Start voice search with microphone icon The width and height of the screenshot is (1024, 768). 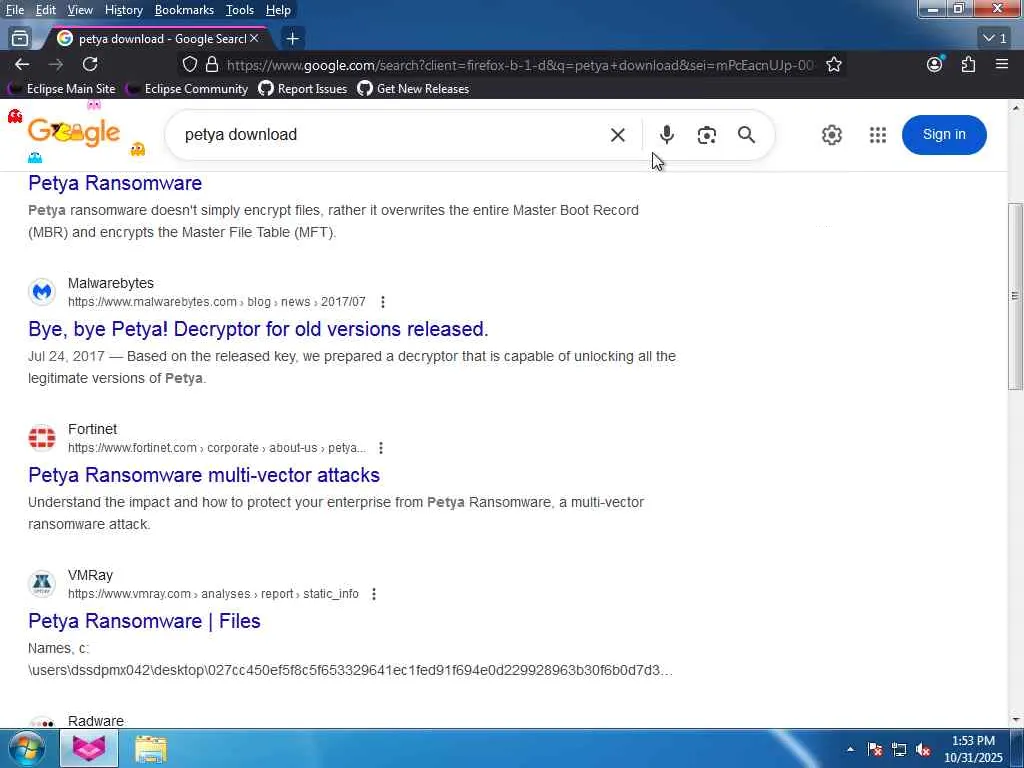click(666, 135)
